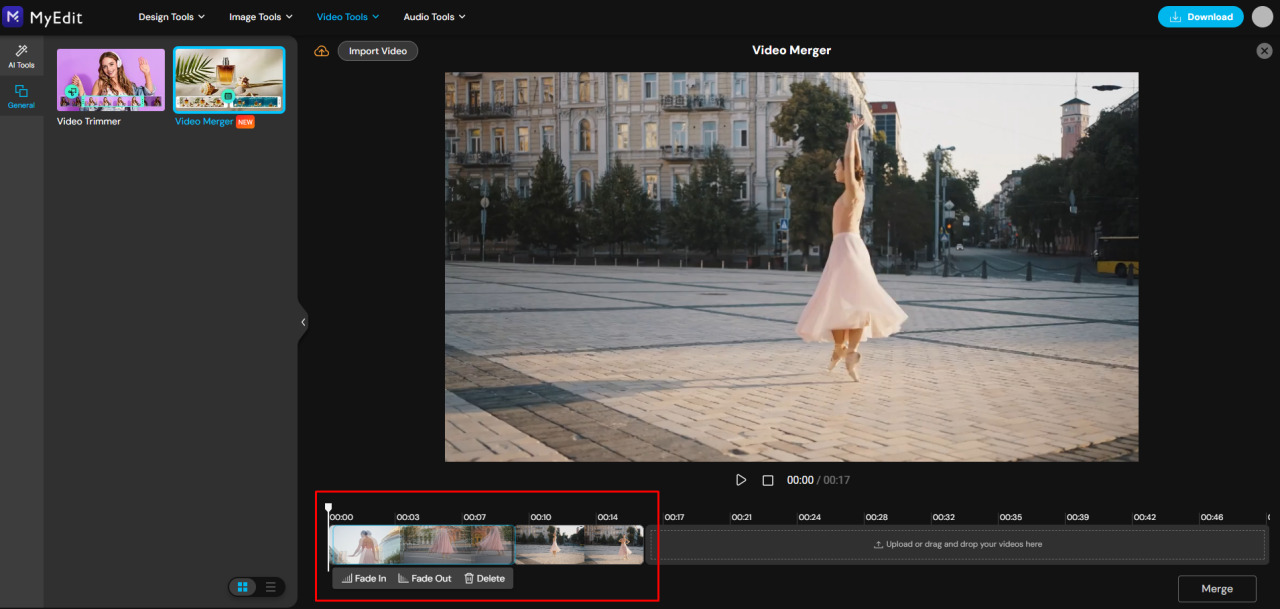Open the Image Tools menu

coord(260,16)
